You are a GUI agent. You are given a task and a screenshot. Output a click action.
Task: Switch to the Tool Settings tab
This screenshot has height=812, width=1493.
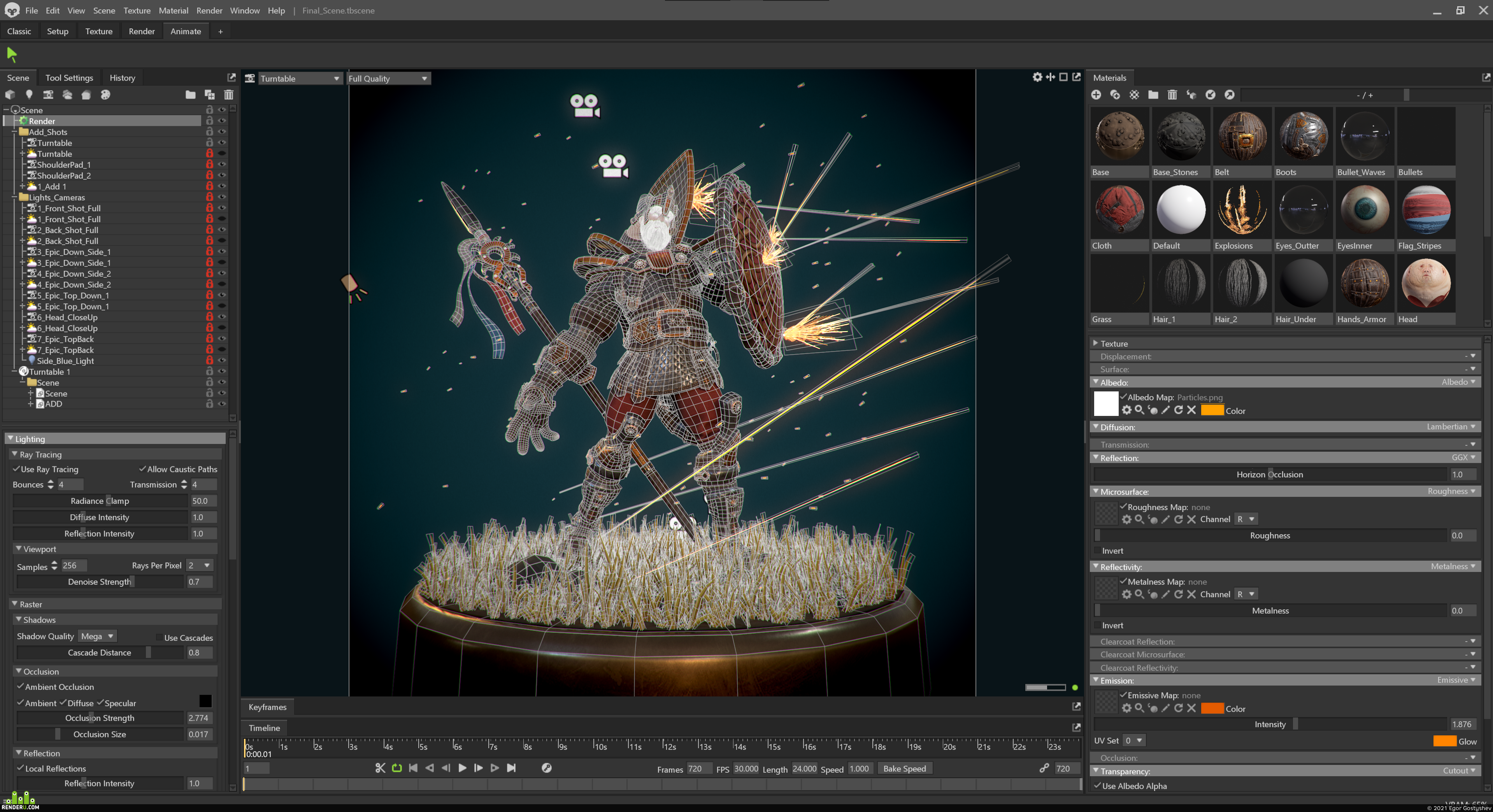(69, 78)
